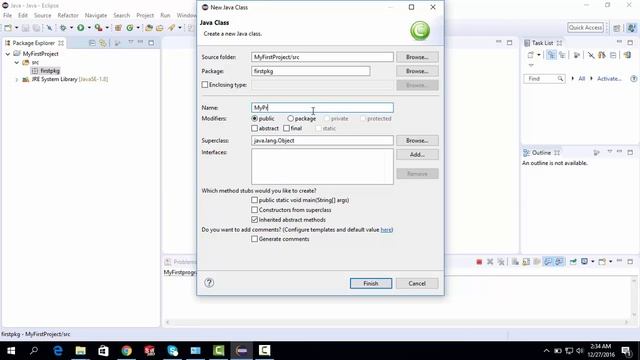Click Browse next to Superclass field

coord(417,140)
